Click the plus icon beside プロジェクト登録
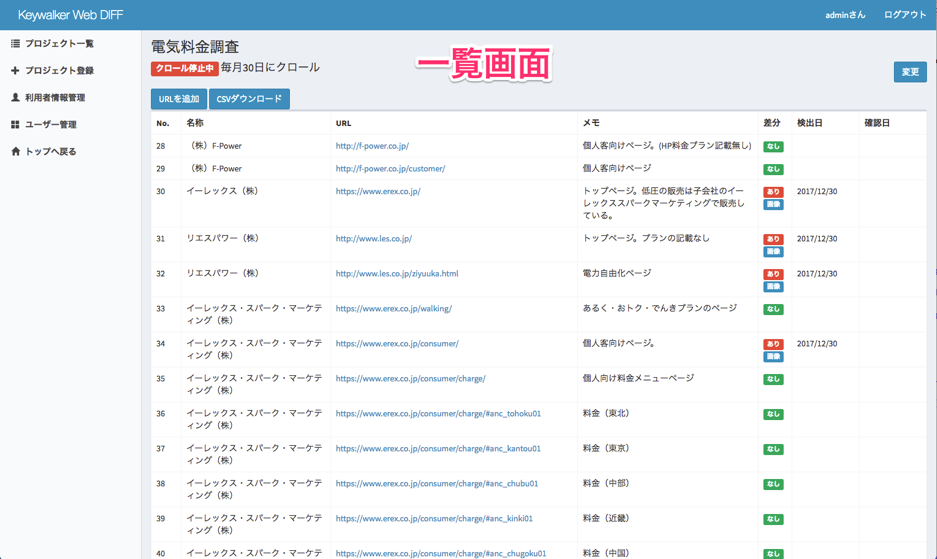The width and height of the screenshot is (937, 559). click(x=16, y=71)
